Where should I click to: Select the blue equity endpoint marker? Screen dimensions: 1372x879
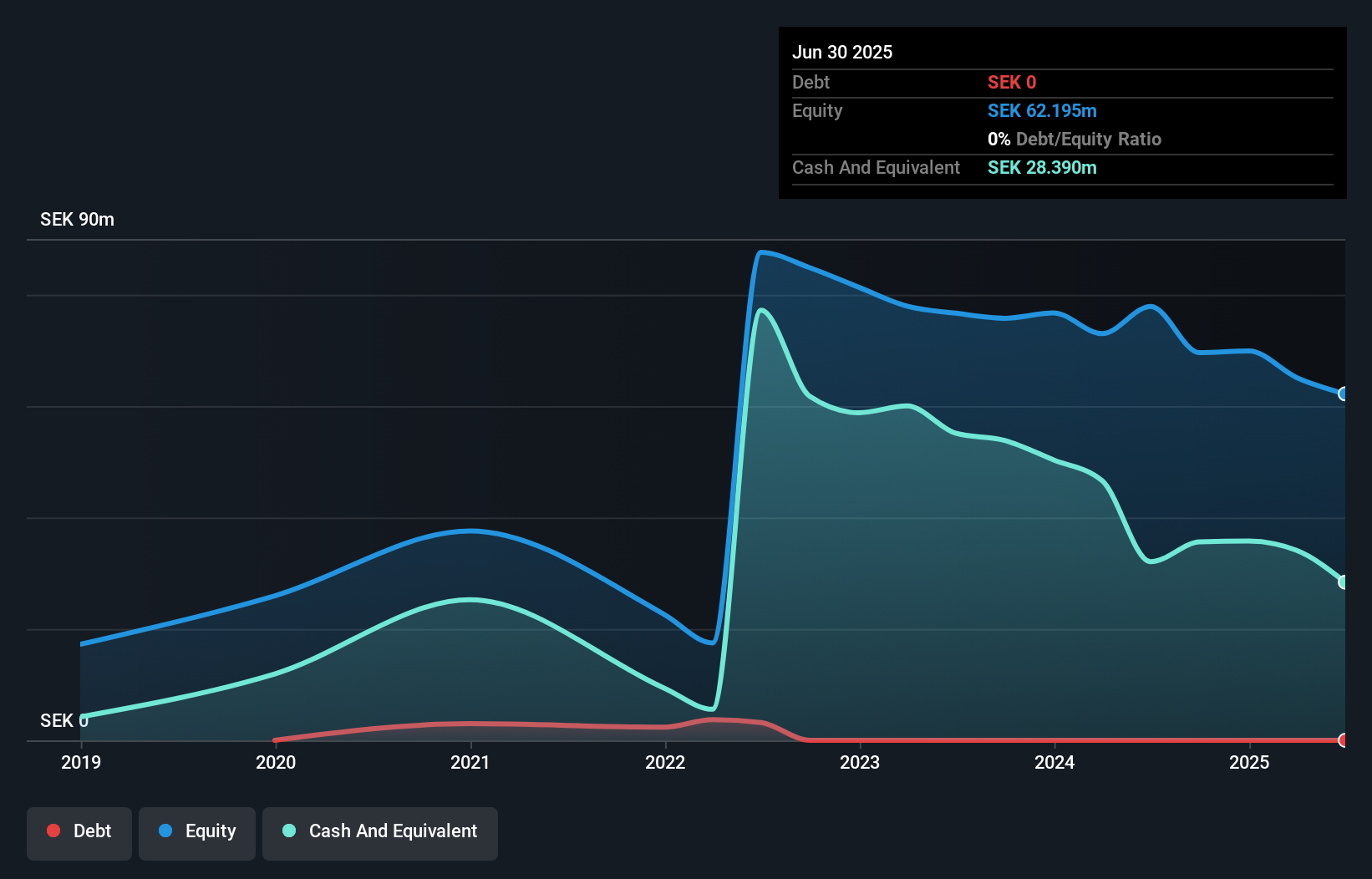pos(1341,394)
